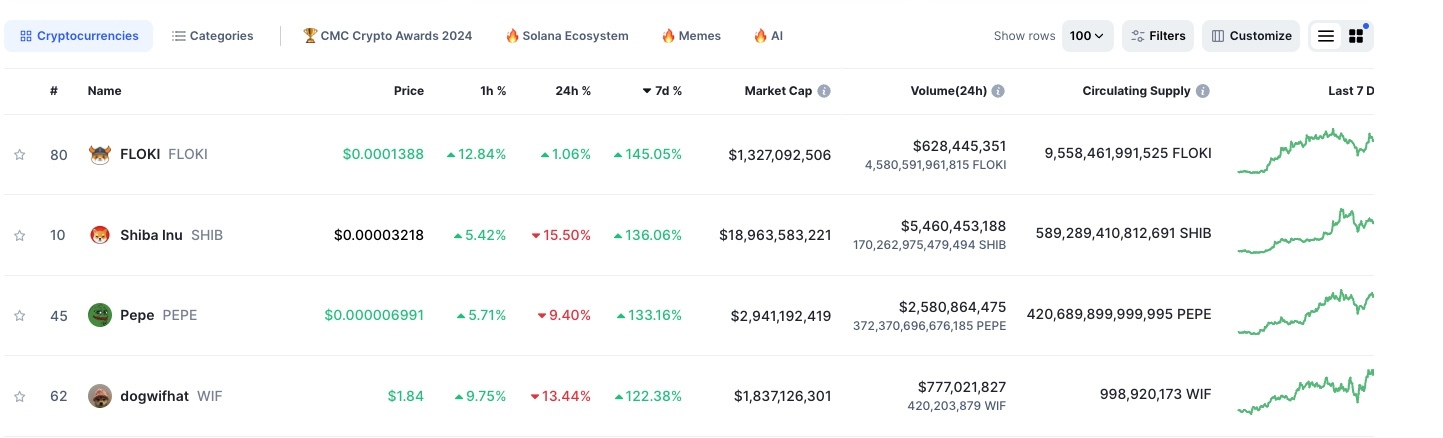The image size is (1443, 438).
Task: Open the Customize columns button
Action: (1251, 36)
